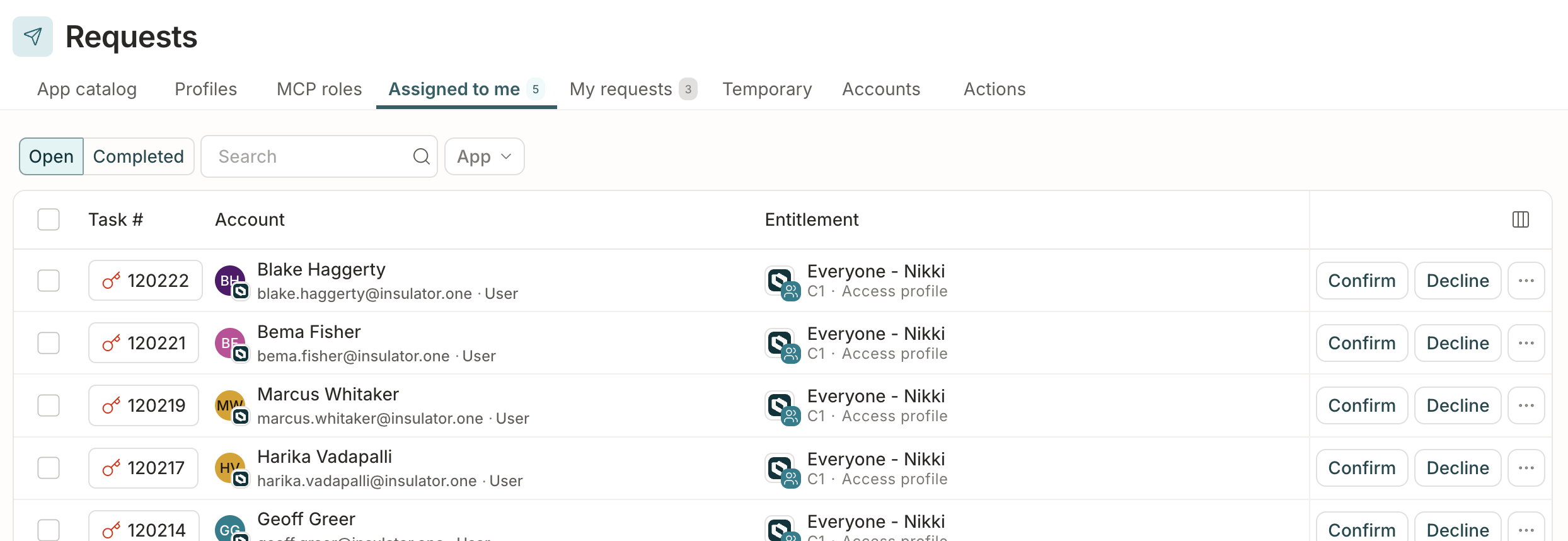Go to the MCP roles tab
Screen dimensions: 1568x541
[319, 89]
